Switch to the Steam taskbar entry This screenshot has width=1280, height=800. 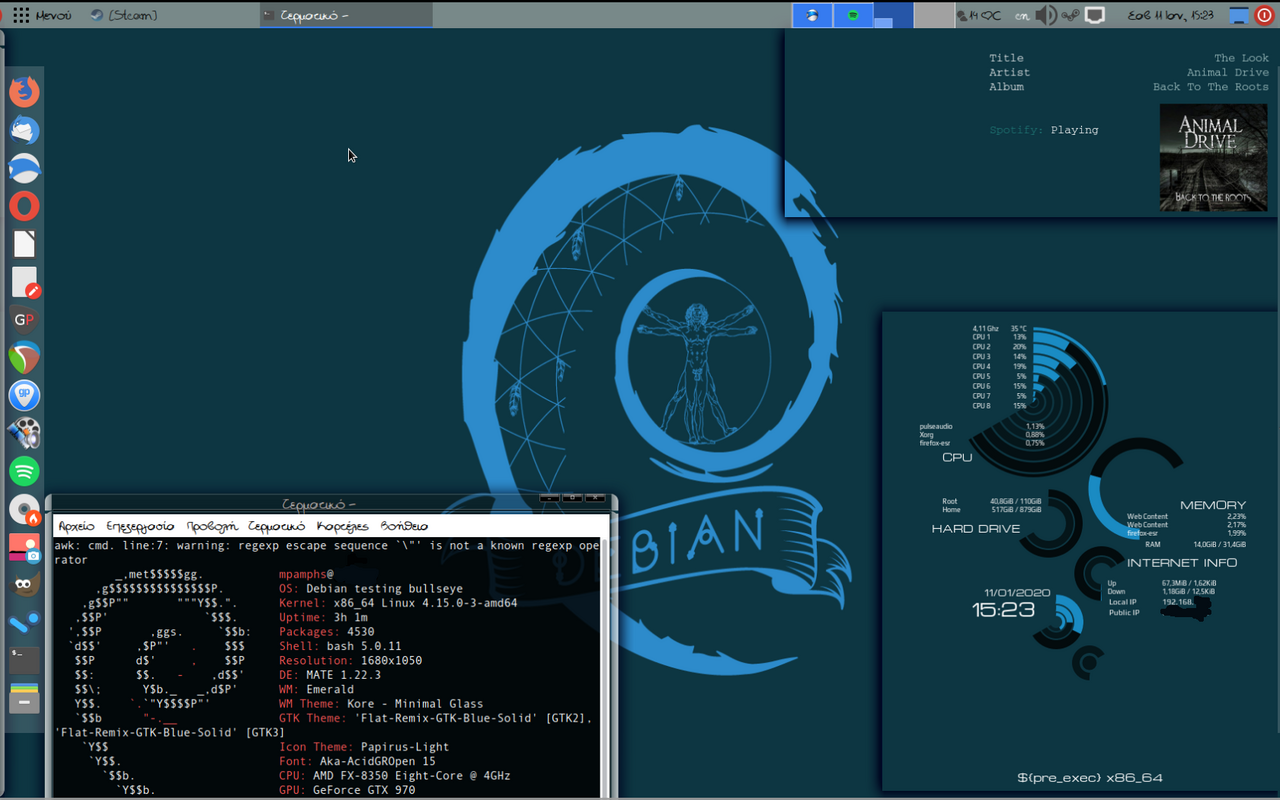click(123, 15)
